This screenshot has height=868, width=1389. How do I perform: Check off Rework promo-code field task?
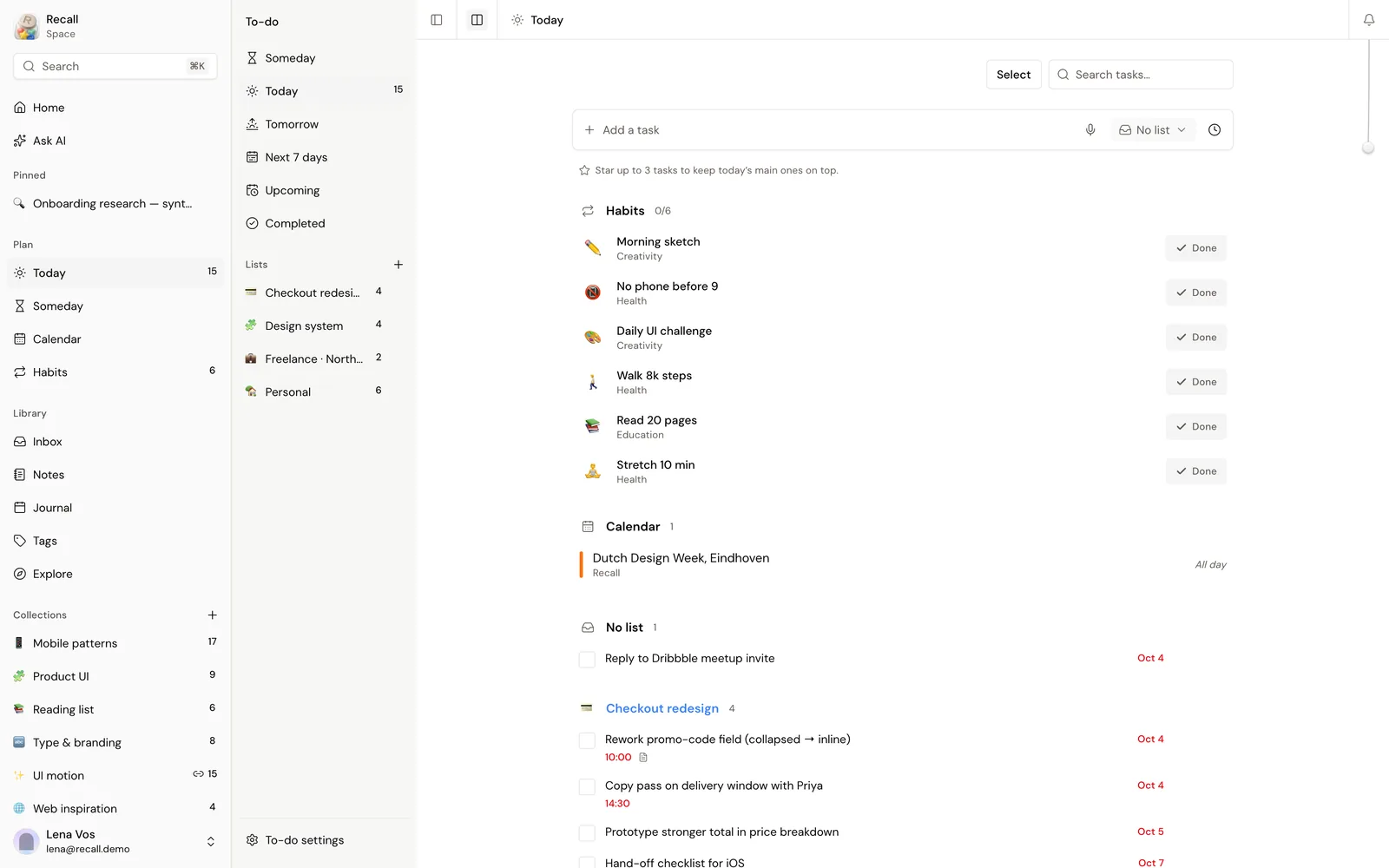[587, 740]
